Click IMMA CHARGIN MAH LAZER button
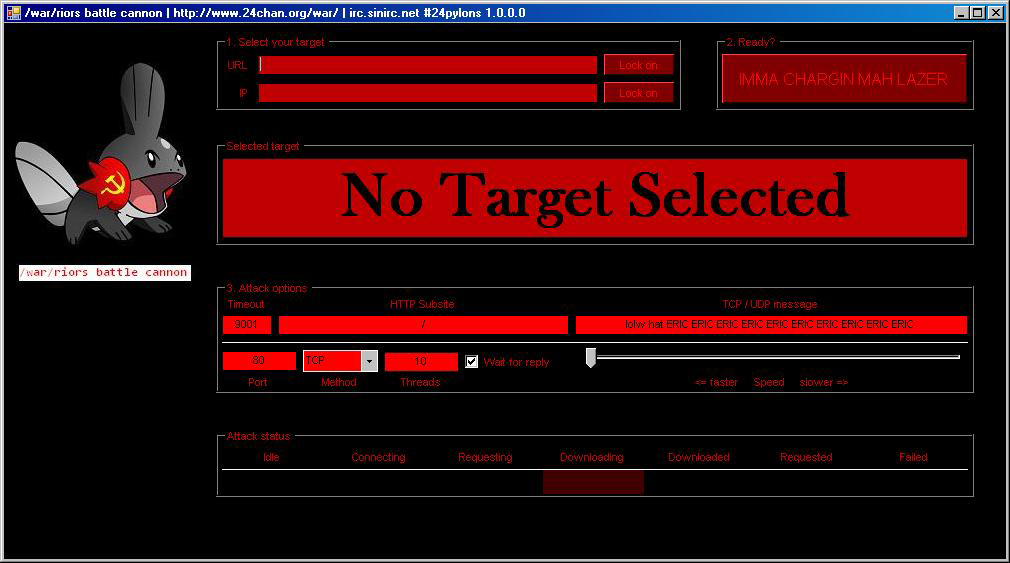1010x563 pixels. point(843,79)
